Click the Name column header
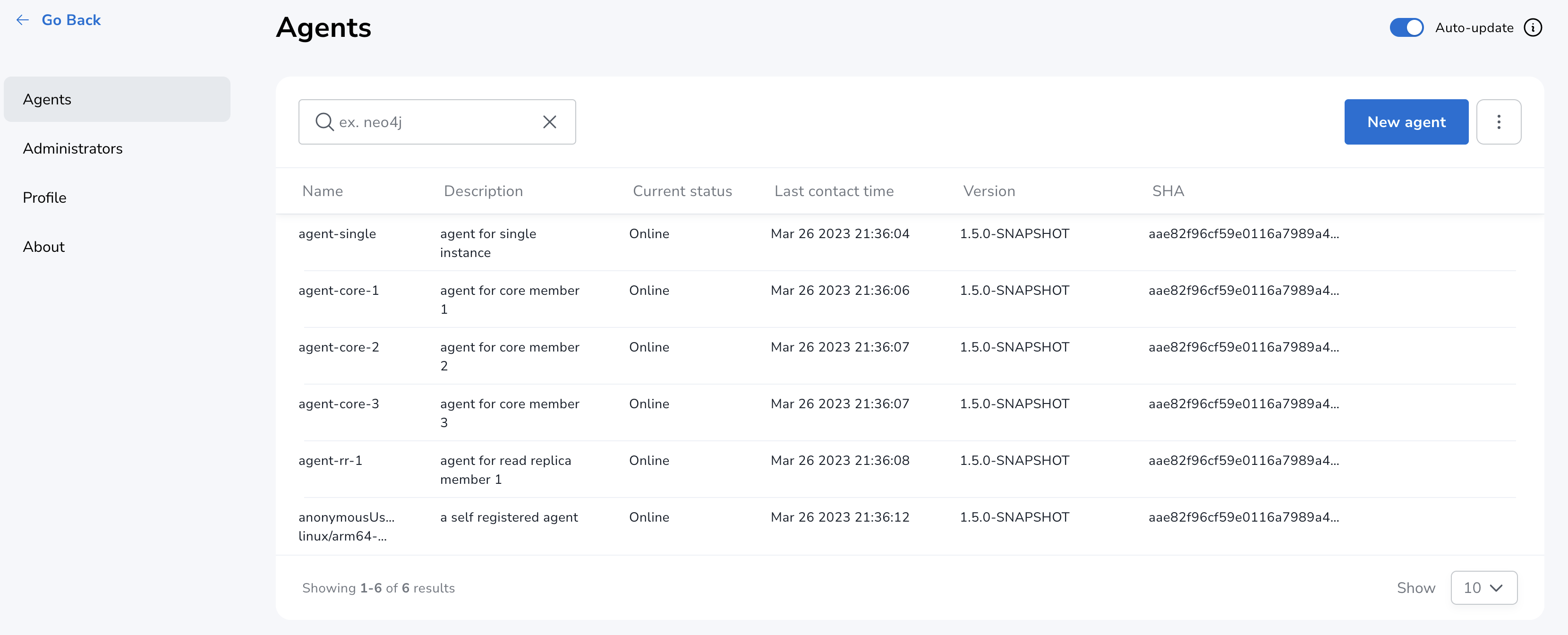The image size is (1568, 635). (322, 191)
